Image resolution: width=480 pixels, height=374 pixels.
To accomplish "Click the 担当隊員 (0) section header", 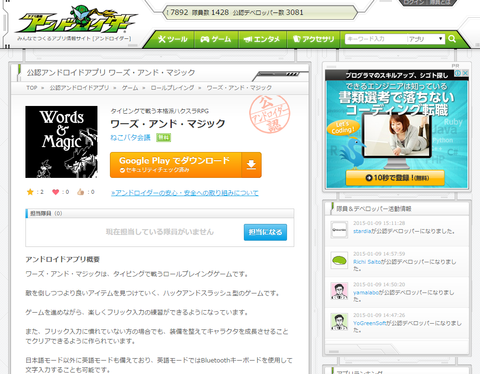I will pyautogui.click(x=160, y=213).
